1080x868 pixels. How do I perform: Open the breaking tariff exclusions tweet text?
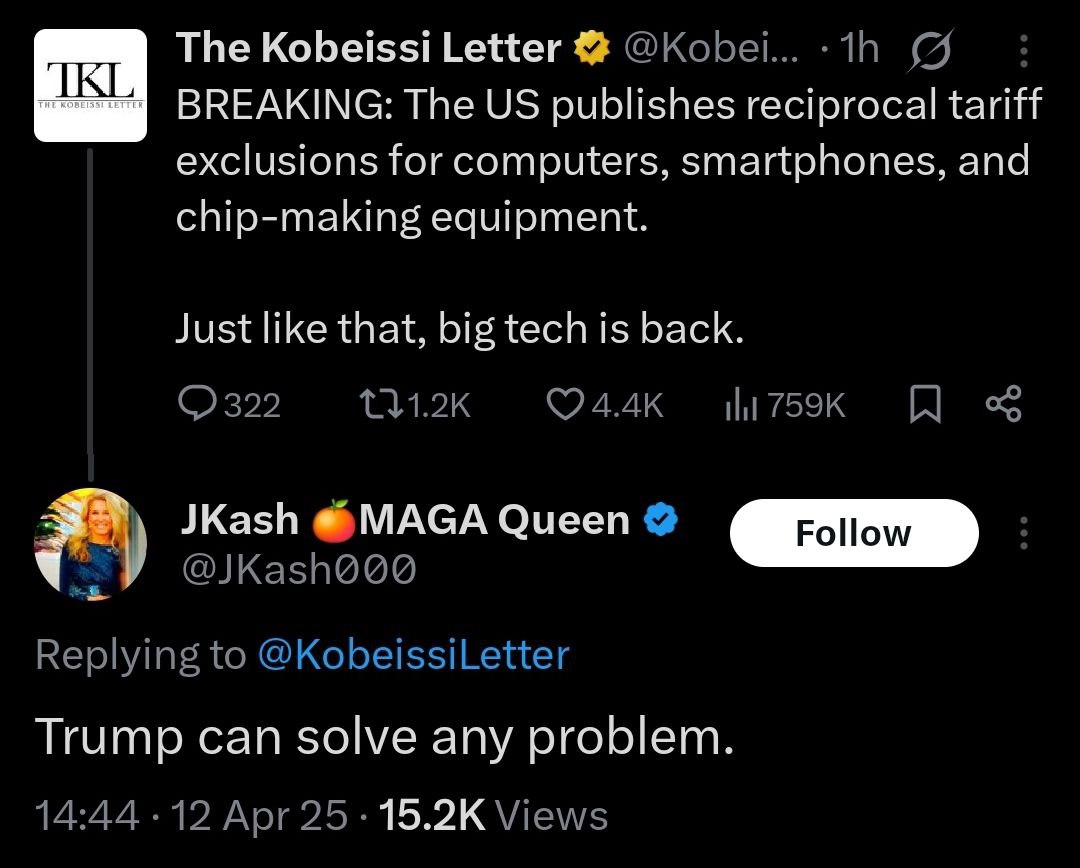(608, 161)
